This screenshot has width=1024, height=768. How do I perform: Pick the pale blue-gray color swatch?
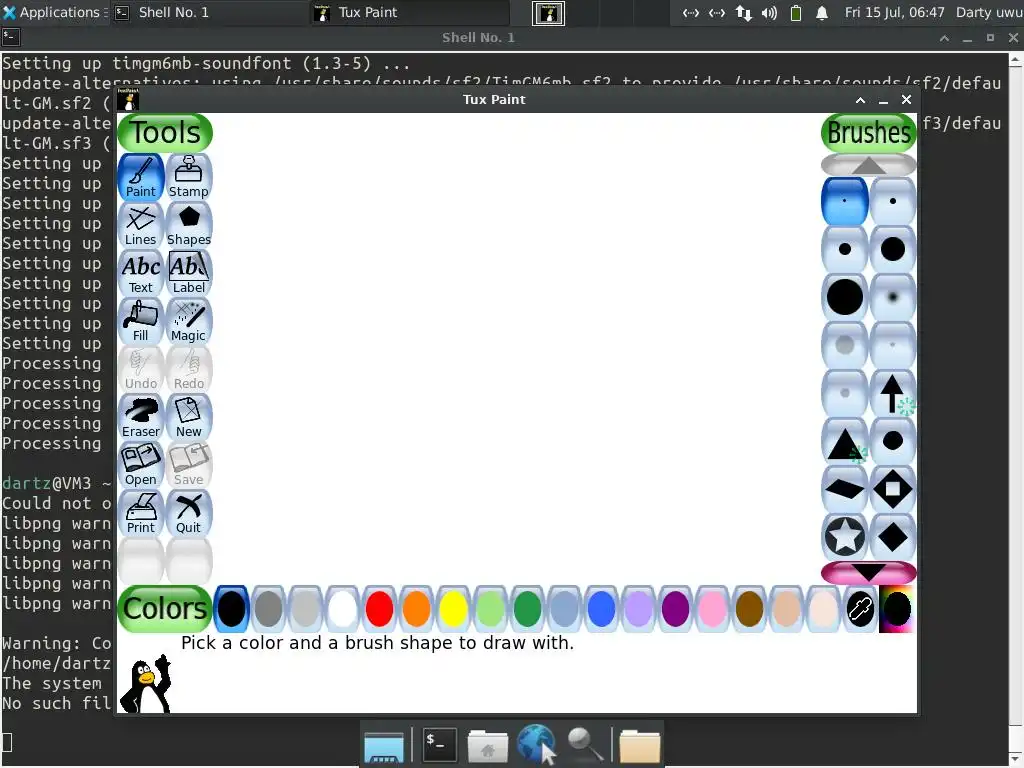tap(564, 609)
